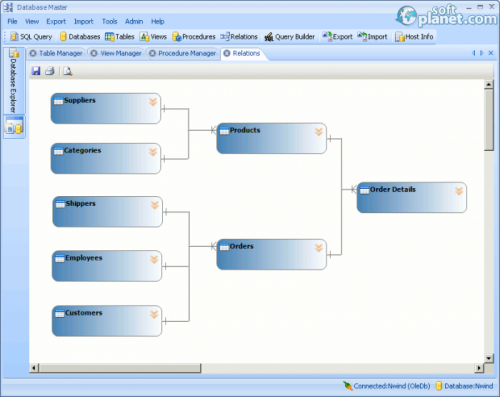Screen dimensions: 500x397
Task: Close the Table Manager tab icon
Action: [x=33, y=53]
